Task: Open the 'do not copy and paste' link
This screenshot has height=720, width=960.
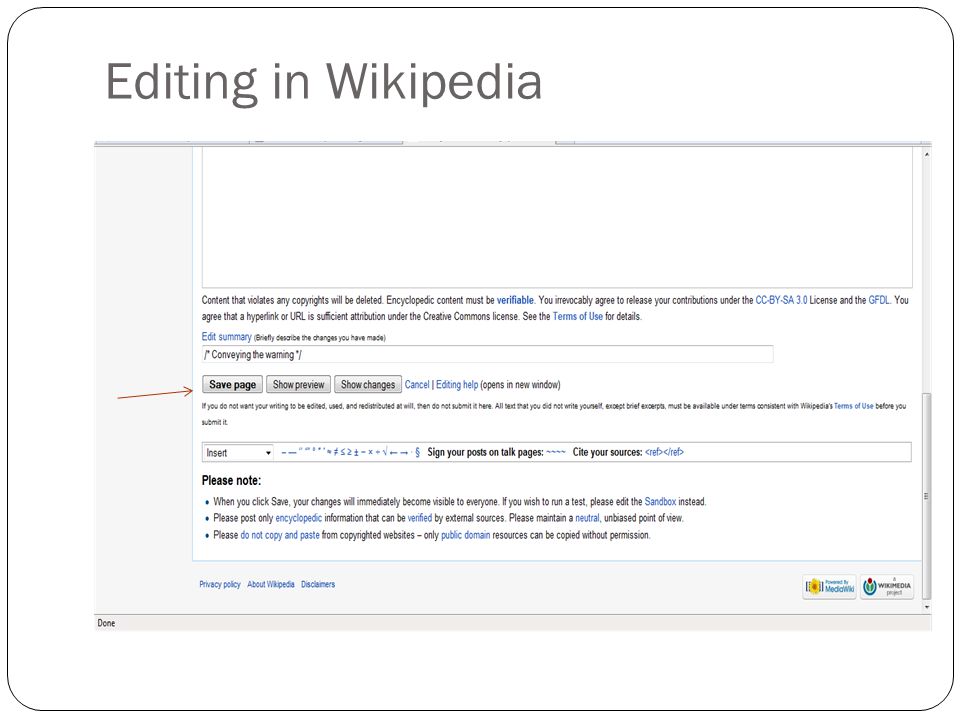Action: (x=280, y=535)
